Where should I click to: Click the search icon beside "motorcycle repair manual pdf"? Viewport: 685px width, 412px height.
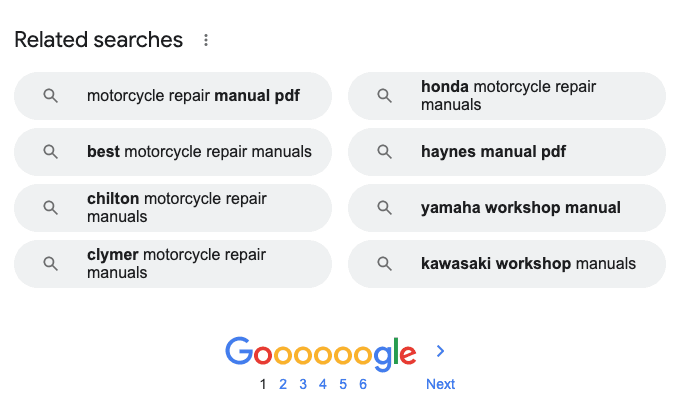51,96
